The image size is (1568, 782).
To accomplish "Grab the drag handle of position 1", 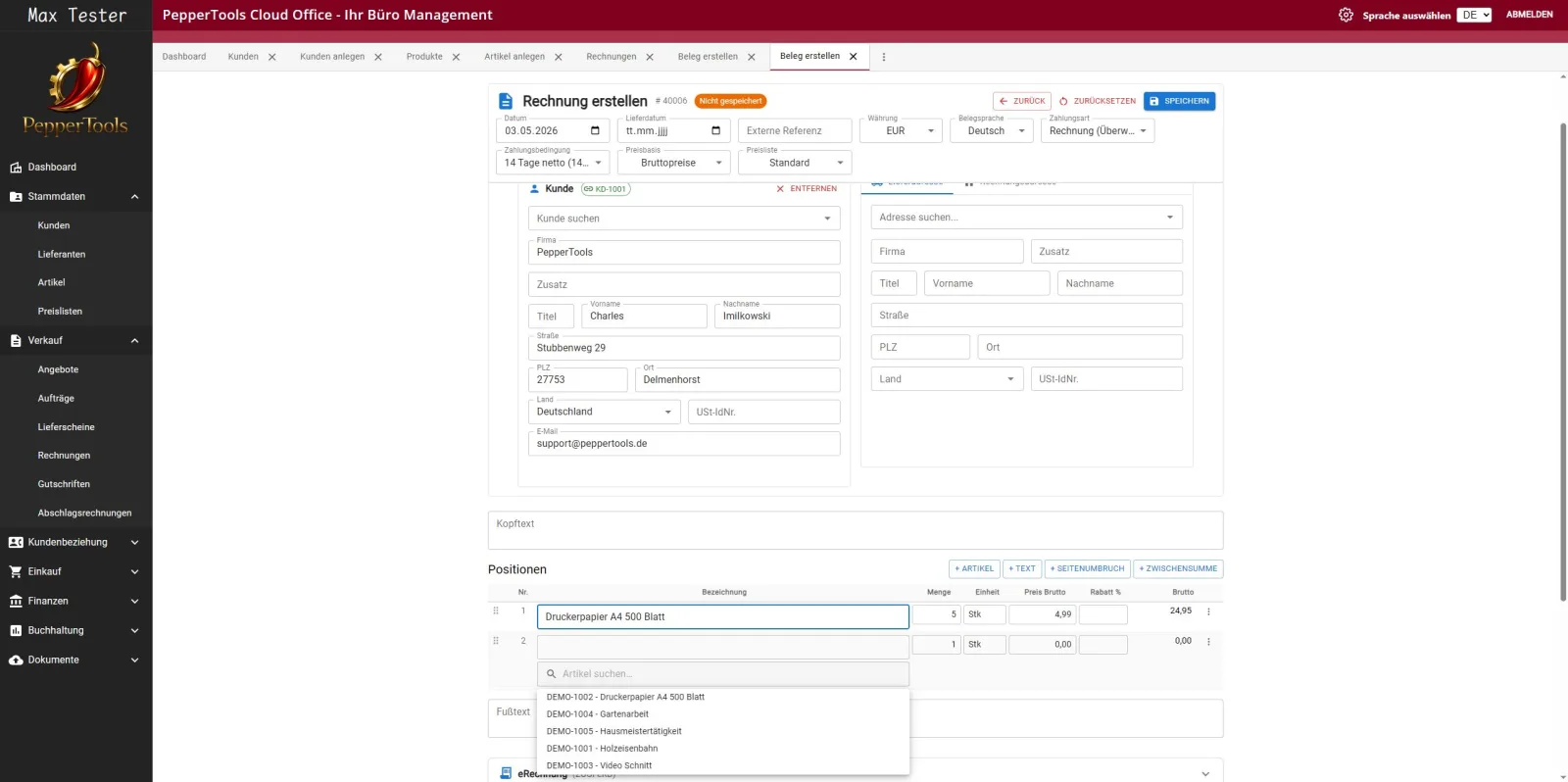I will click(496, 611).
